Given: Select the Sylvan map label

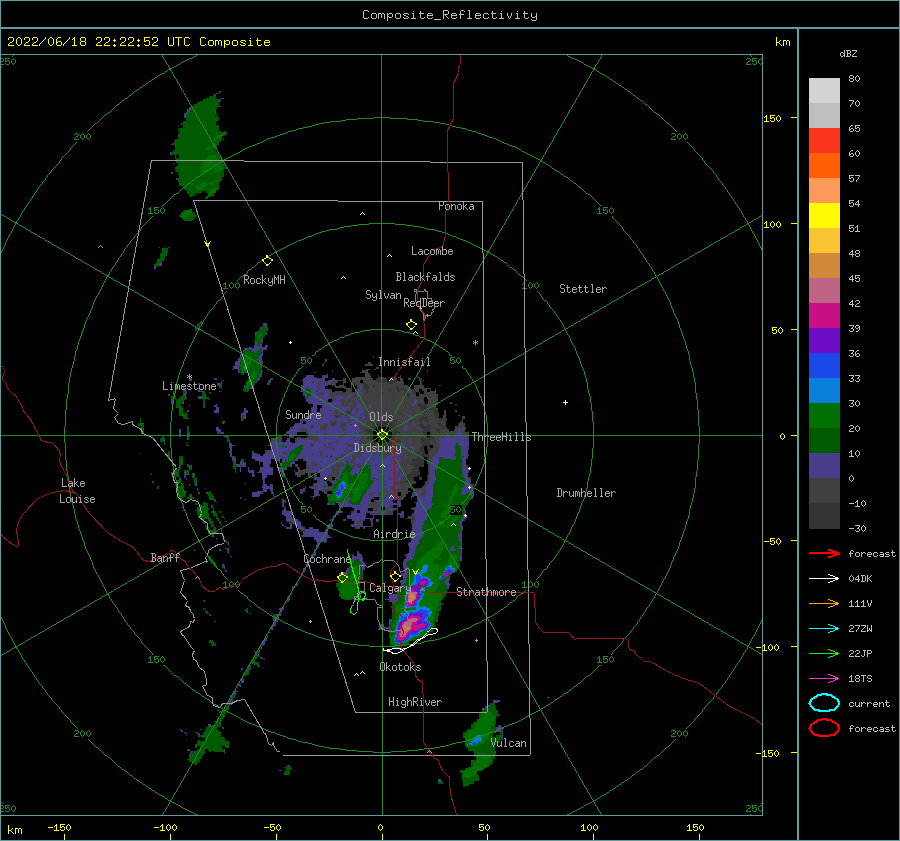Looking at the screenshot, I should pyautogui.click(x=383, y=295).
